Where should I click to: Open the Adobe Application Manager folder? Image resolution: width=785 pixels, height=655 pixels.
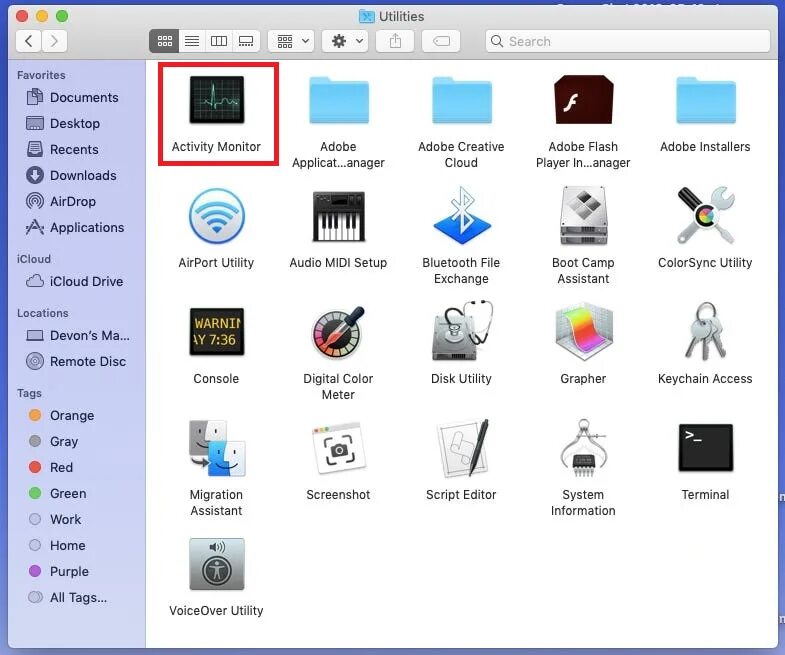click(x=339, y=100)
